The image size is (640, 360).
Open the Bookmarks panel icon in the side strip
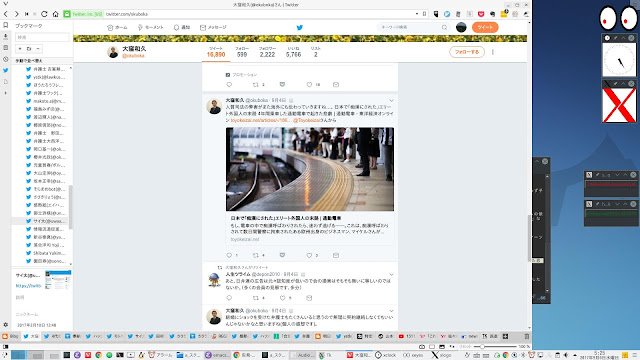coord(5,25)
